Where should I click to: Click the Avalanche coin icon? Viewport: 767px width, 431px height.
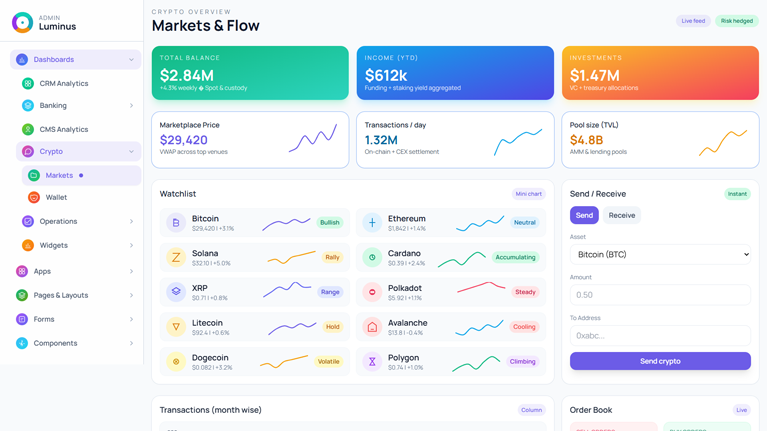[372, 327]
